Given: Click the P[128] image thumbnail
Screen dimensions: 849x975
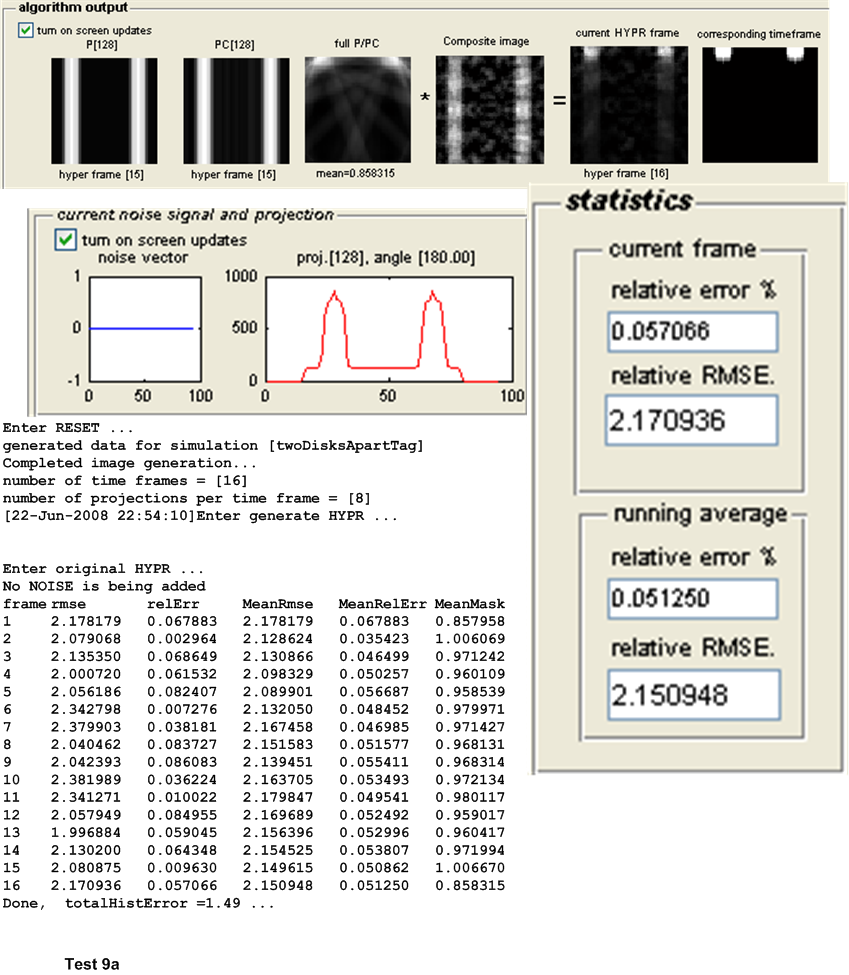Looking at the screenshot, I should tap(105, 109).
